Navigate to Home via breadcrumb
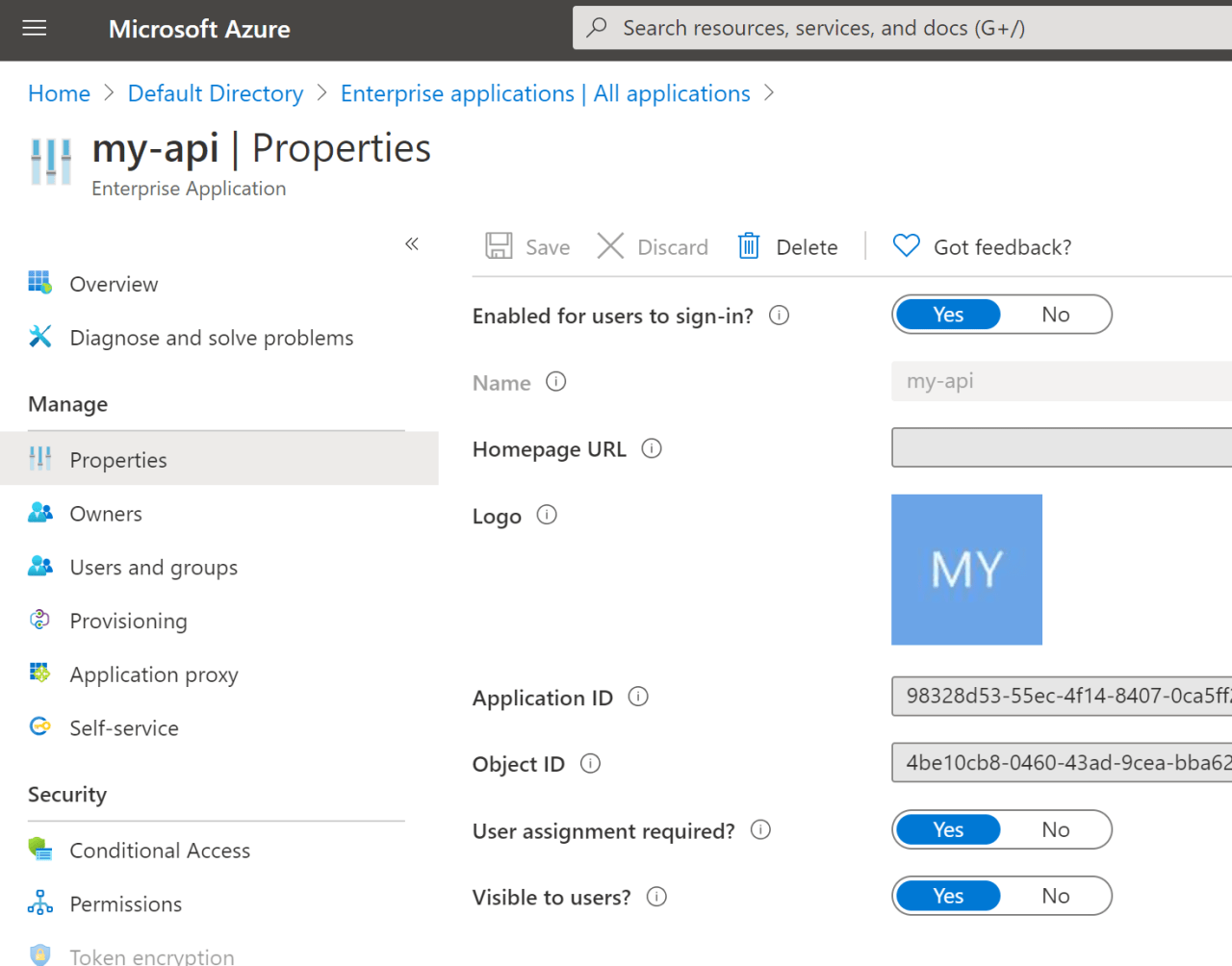This screenshot has height=966, width=1232. 59,92
